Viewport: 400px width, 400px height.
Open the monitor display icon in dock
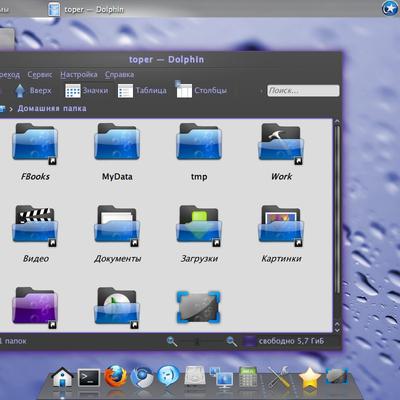[222, 378]
